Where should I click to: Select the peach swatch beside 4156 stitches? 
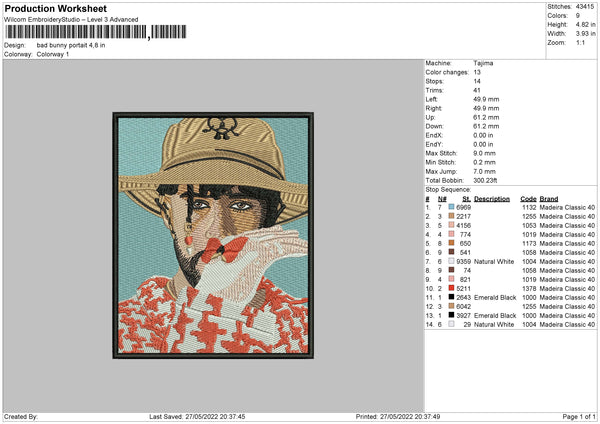(451, 225)
